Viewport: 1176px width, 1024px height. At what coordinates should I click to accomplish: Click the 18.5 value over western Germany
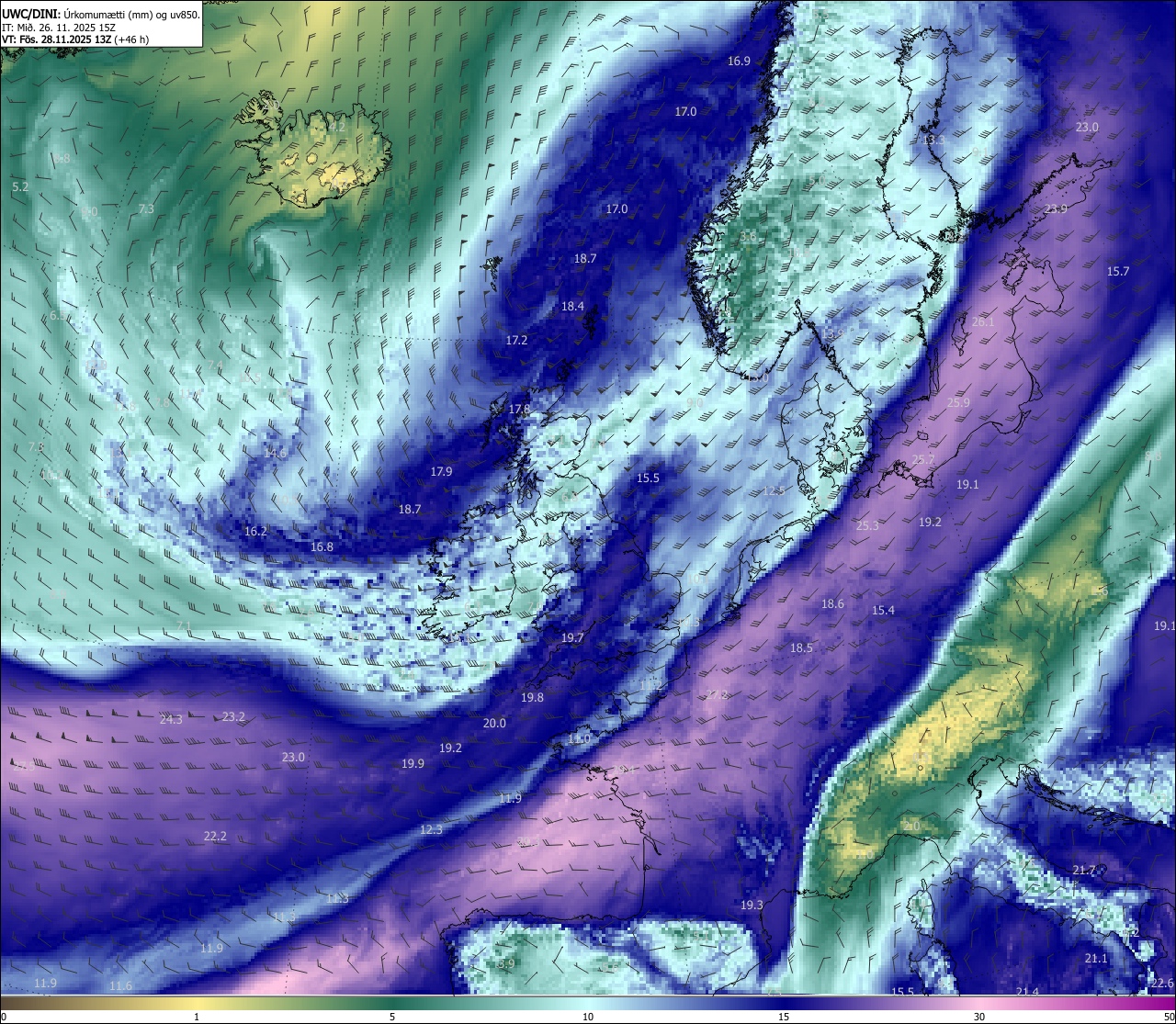[x=801, y=647]
